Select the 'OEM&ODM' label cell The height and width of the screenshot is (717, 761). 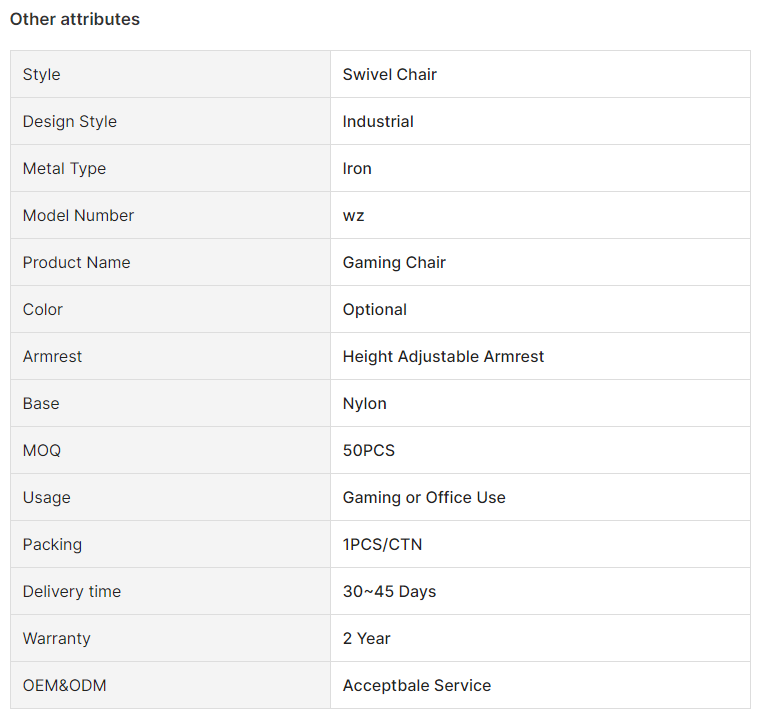click(x=170, y=685)
